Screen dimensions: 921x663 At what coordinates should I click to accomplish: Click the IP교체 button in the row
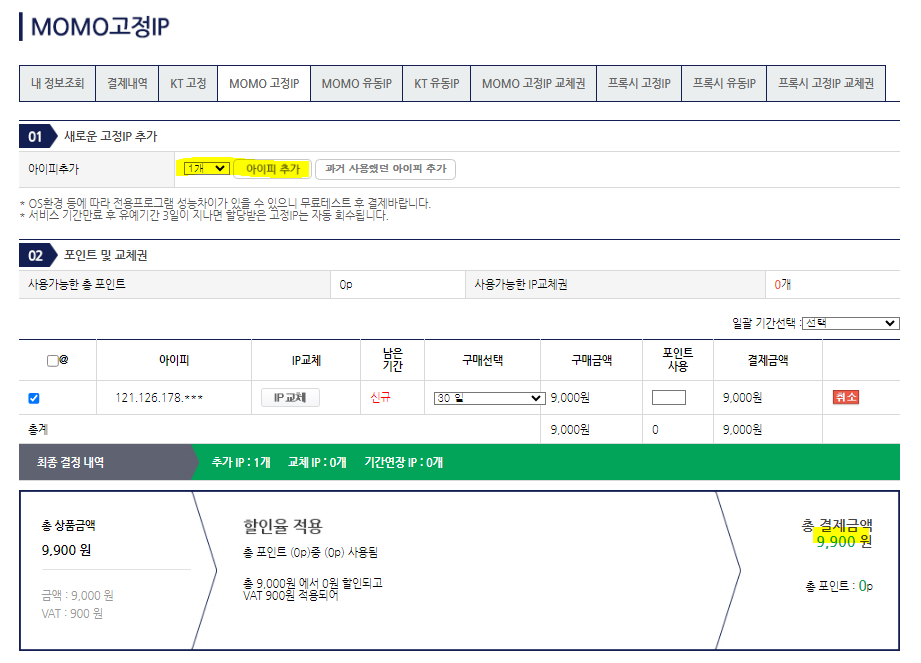290,398
